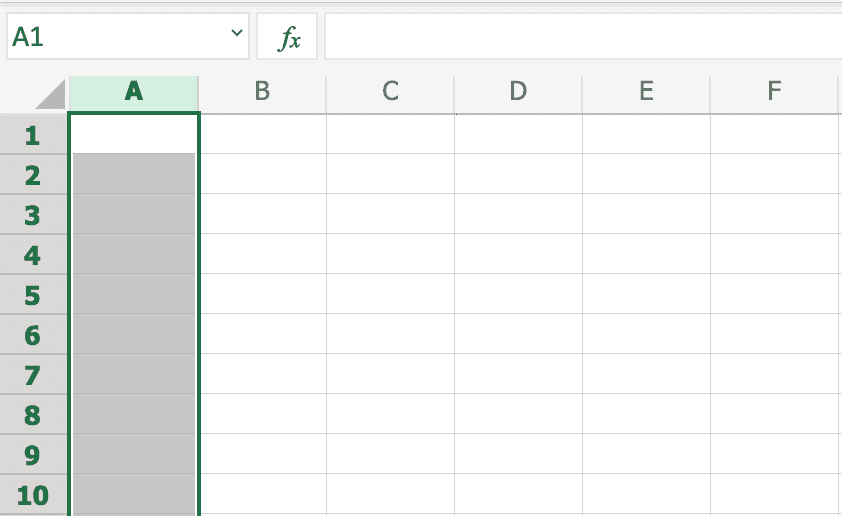The height and width of the screenshot is (516, 842).
Task: Open the Name Box dropdown arrow
Action: point(237,35)
